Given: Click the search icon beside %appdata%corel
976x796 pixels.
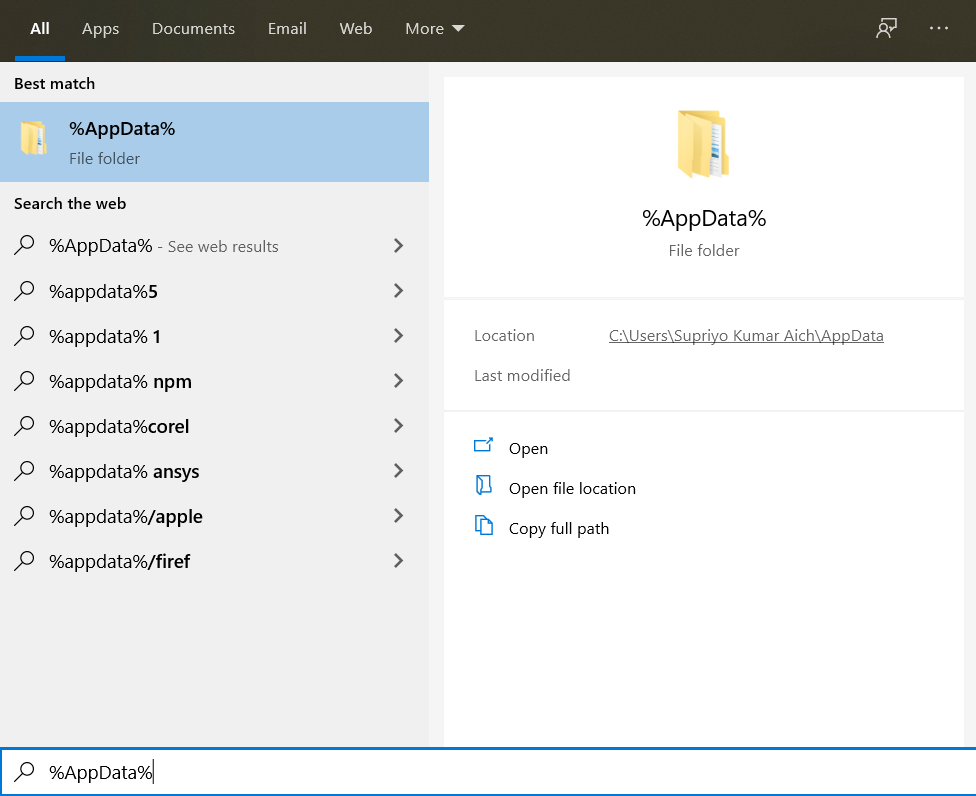Looking at the screenshot, I should click(24, 426).
